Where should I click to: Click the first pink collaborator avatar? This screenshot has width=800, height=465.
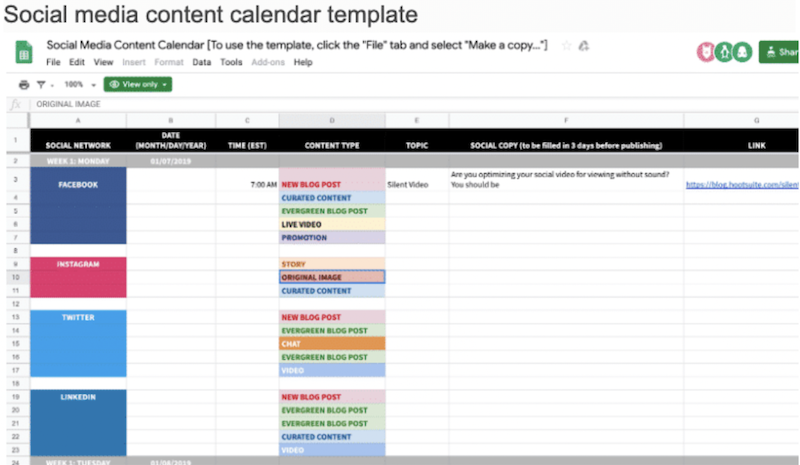click(706, 52)
